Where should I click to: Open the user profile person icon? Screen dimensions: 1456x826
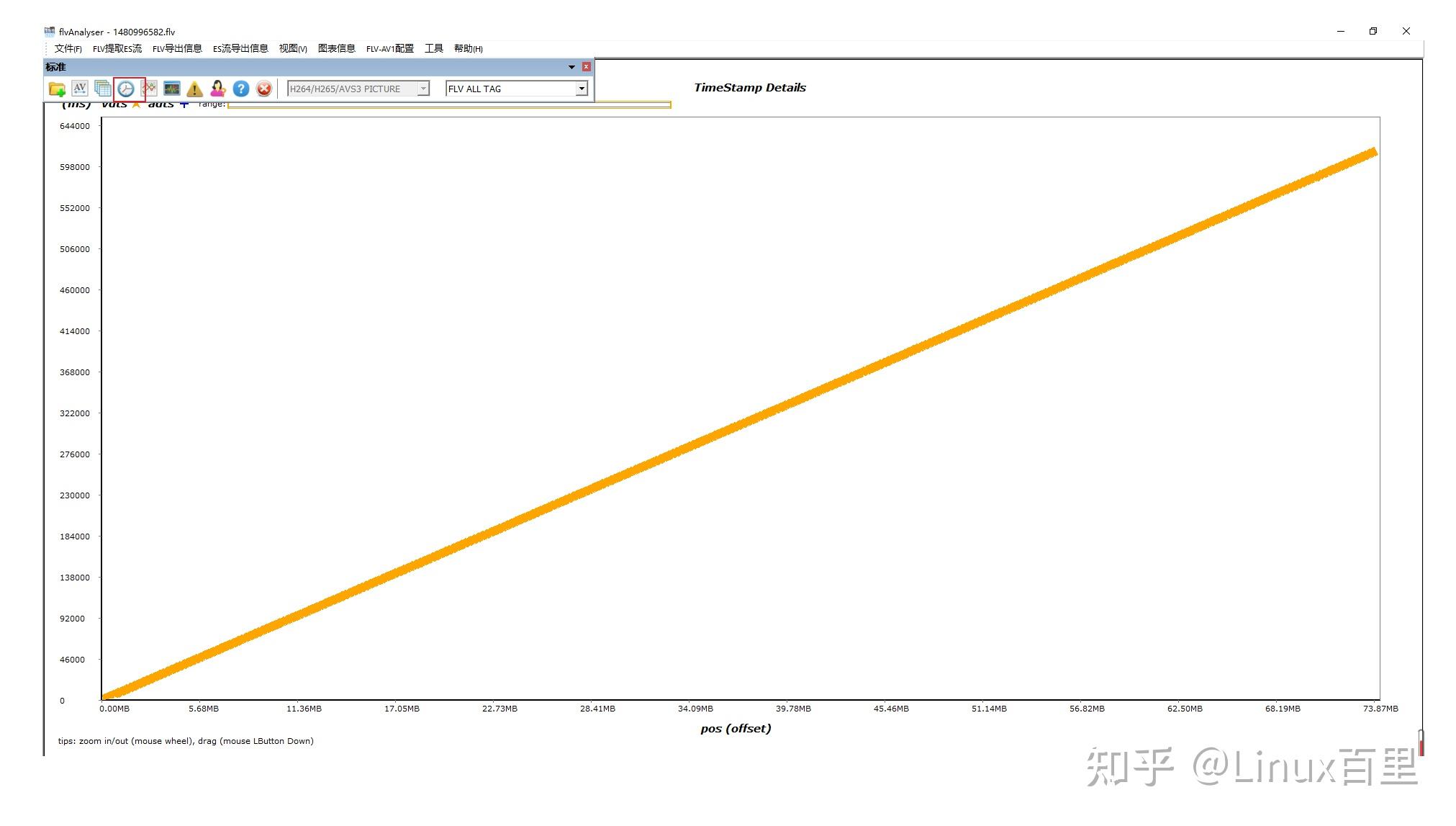(x=218, y=89)
